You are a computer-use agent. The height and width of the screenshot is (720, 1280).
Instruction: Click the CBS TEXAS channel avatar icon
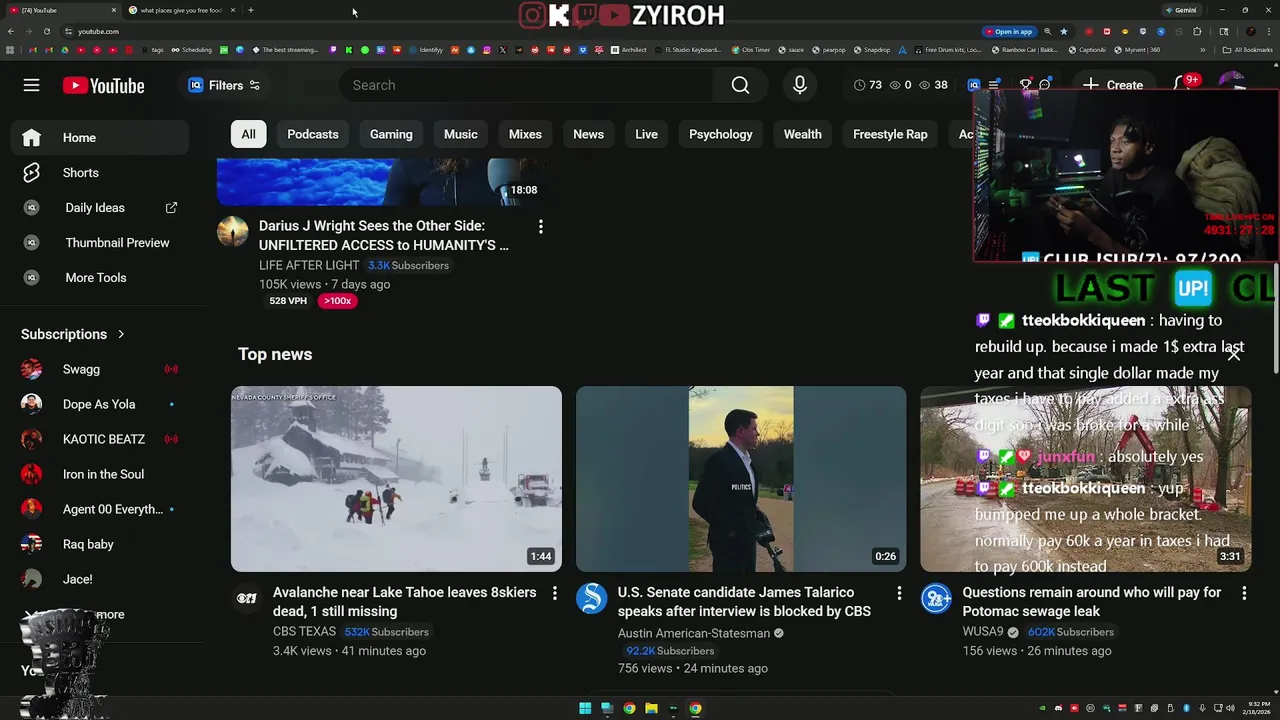click(247, 598)
